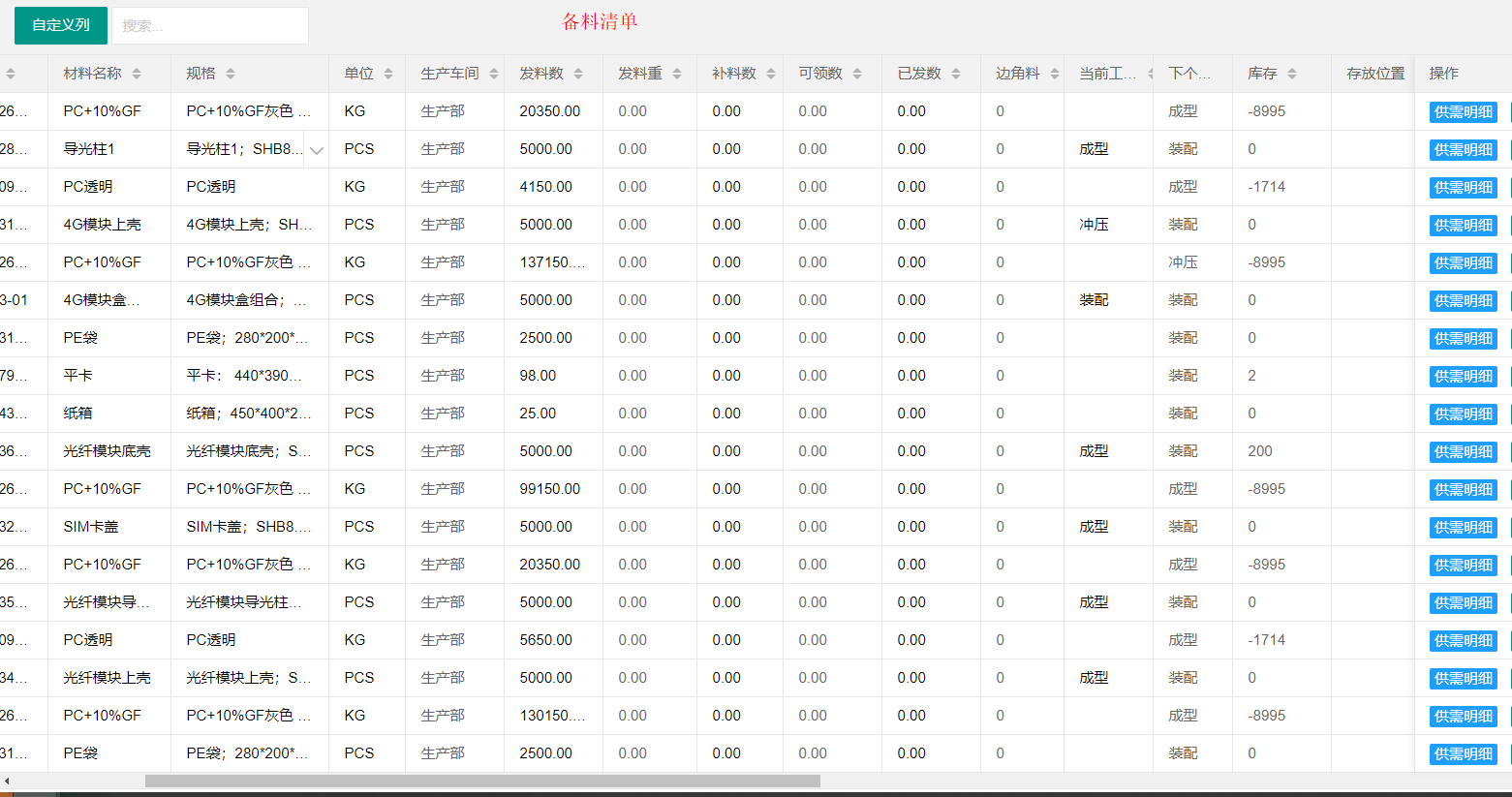The image size is (1512, 797).
Task: Sort by 库存 column sort icon
Action: pyautogui.click(x=1292, y=74)
